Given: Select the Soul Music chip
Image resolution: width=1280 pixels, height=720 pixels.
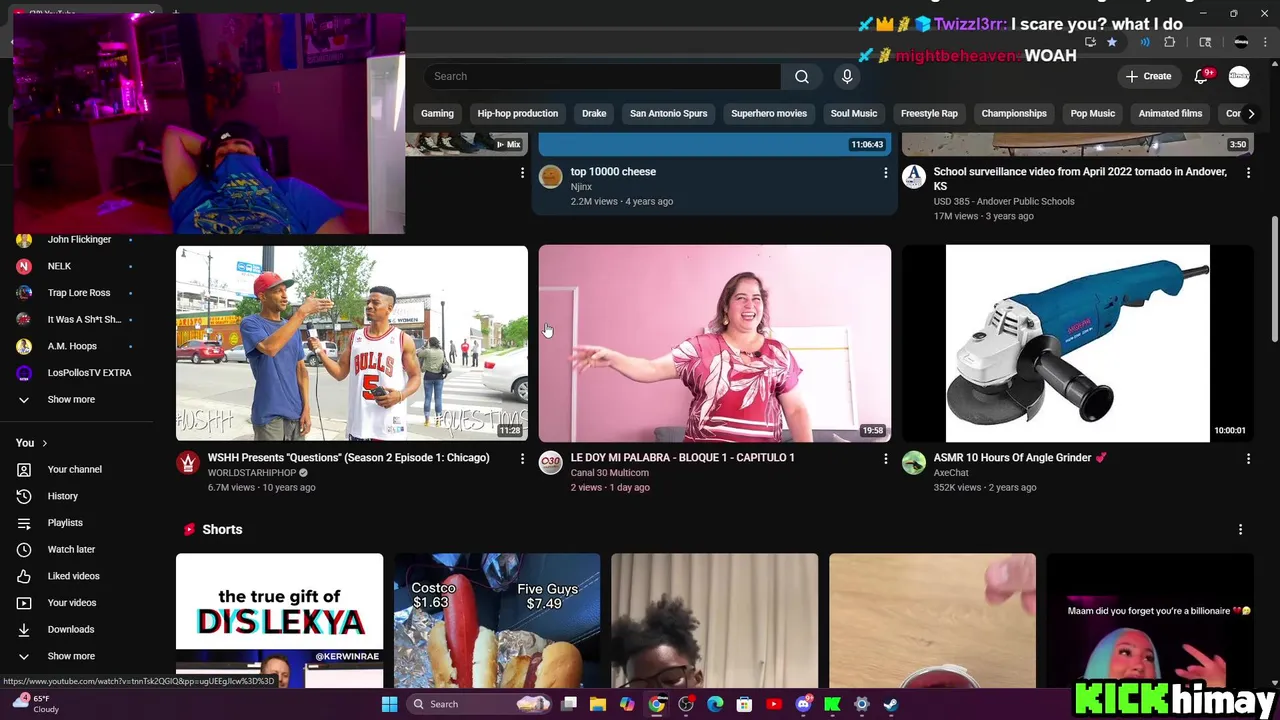Looking at the screenshot, I should click(853, 114).
